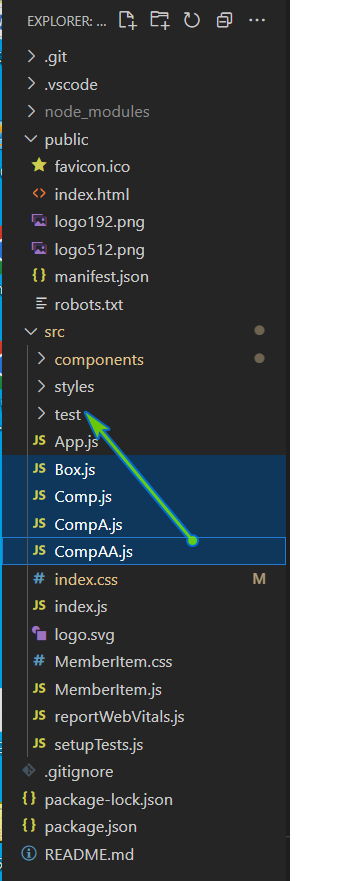This screenshot has width=363, height=881.
Task: Click the New File icon in Explorer header
Action: pyautogui.click(x=128, y=20)
